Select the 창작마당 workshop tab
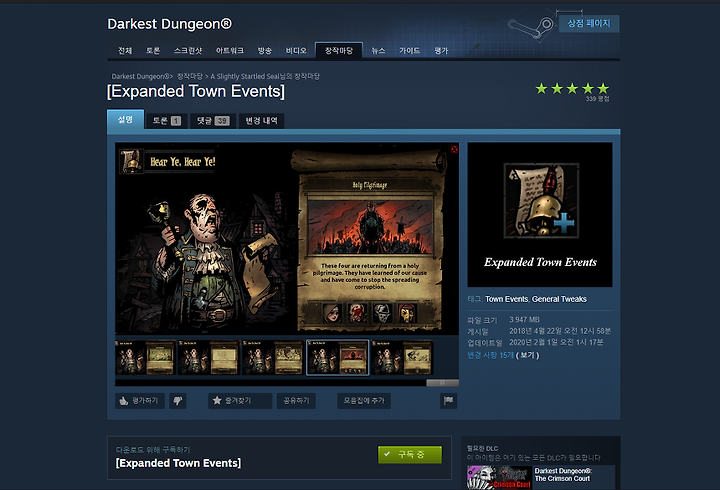 click(339, 51)
